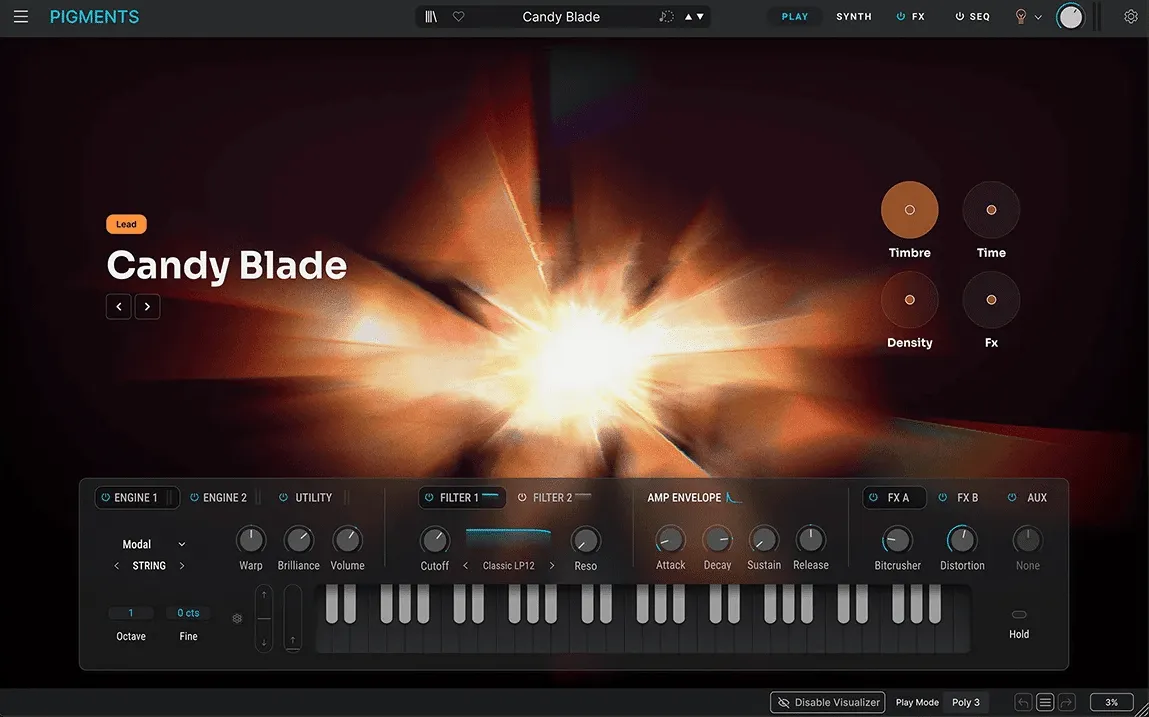
Task: Open the Poly 3 play mode dropdown
Action: (x=966, y=702)
